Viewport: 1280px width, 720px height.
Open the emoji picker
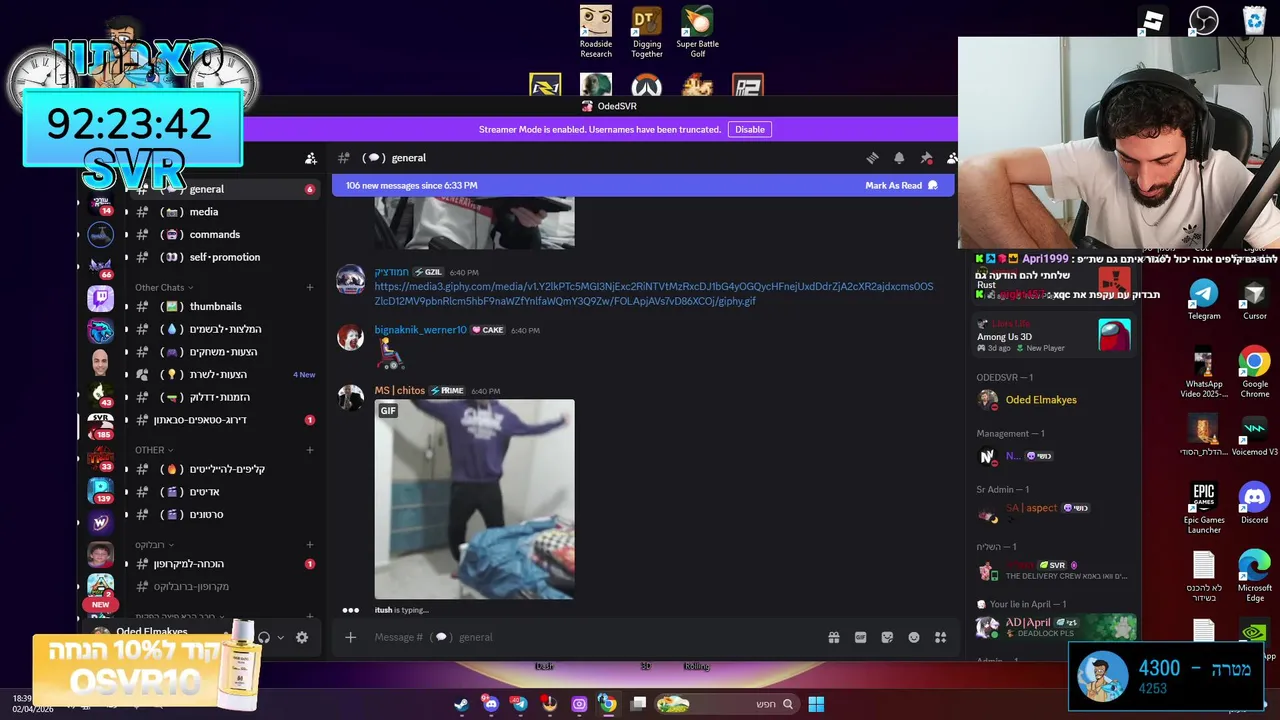tap(914, 637)
